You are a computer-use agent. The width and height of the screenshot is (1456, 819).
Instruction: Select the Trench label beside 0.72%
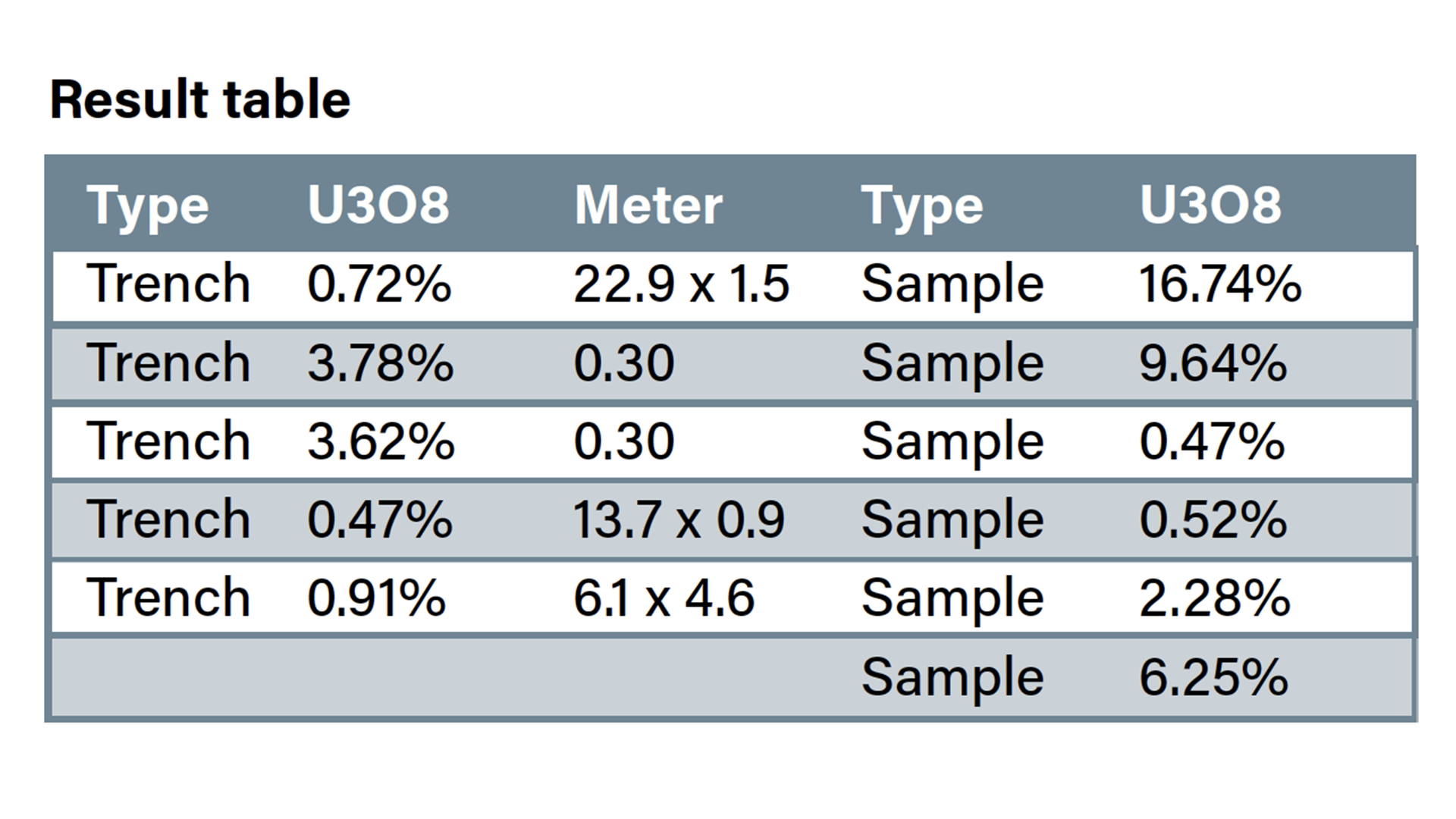pos(168,284)
